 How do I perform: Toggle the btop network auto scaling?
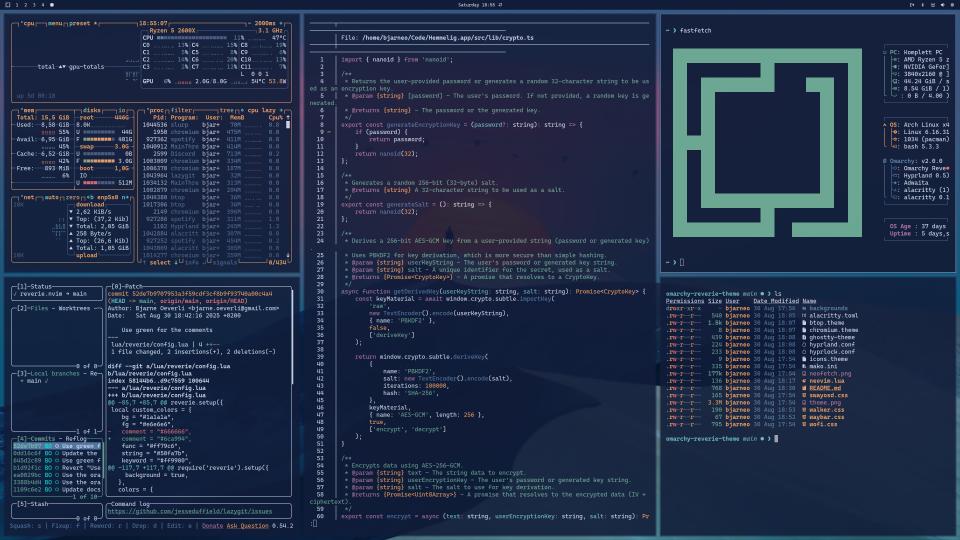click(51, 198)
